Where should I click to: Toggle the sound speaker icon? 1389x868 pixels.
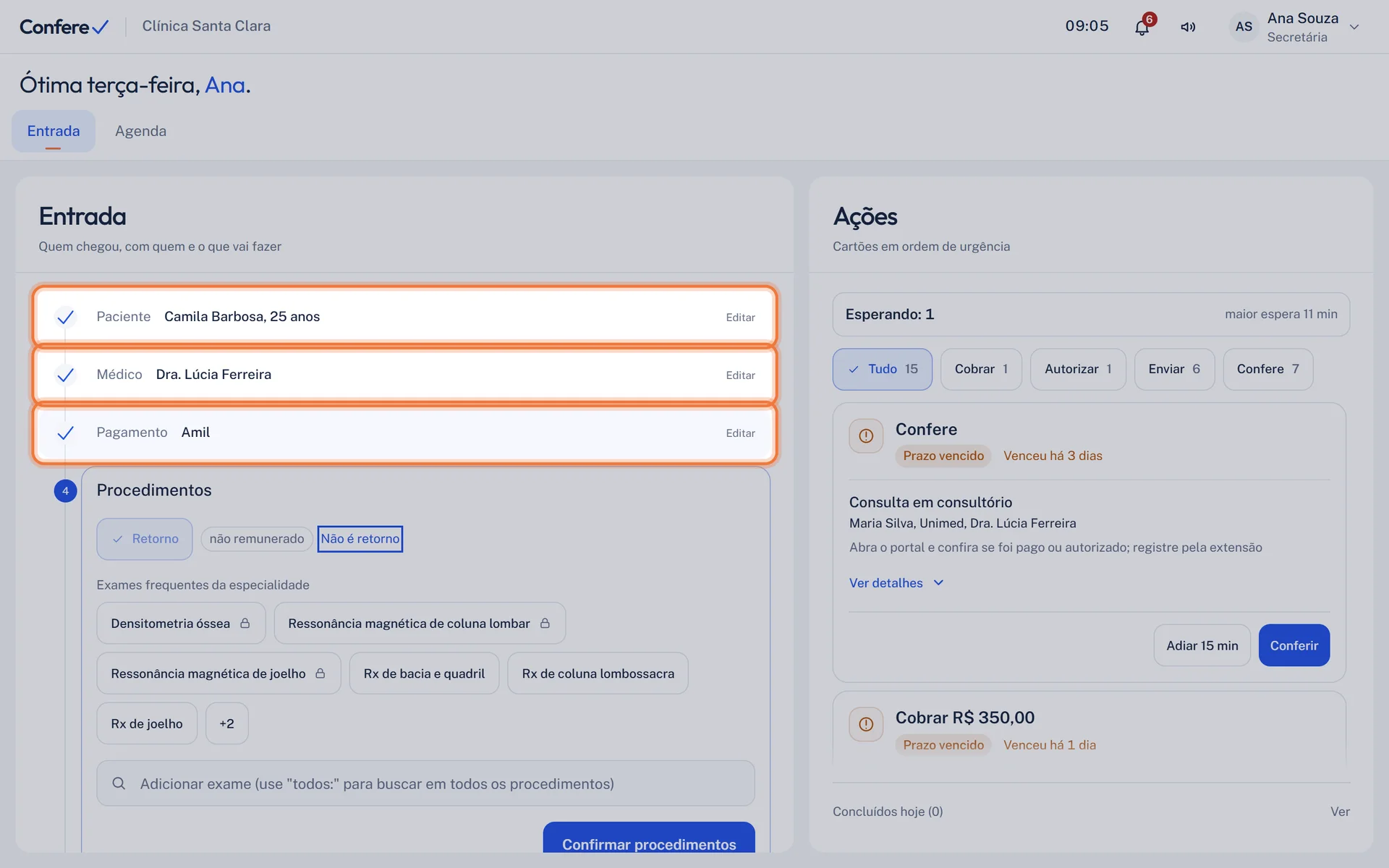tap(1188, 27)
